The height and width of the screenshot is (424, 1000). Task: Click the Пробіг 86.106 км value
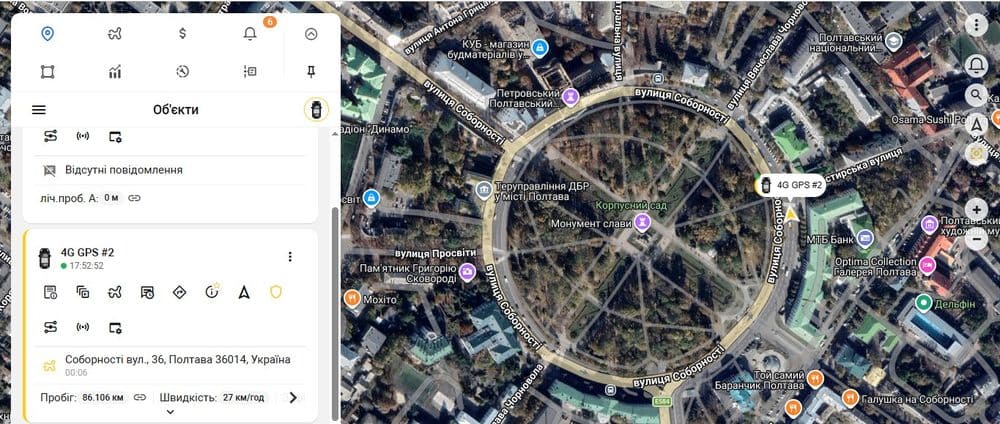click(x=103, y=397)
